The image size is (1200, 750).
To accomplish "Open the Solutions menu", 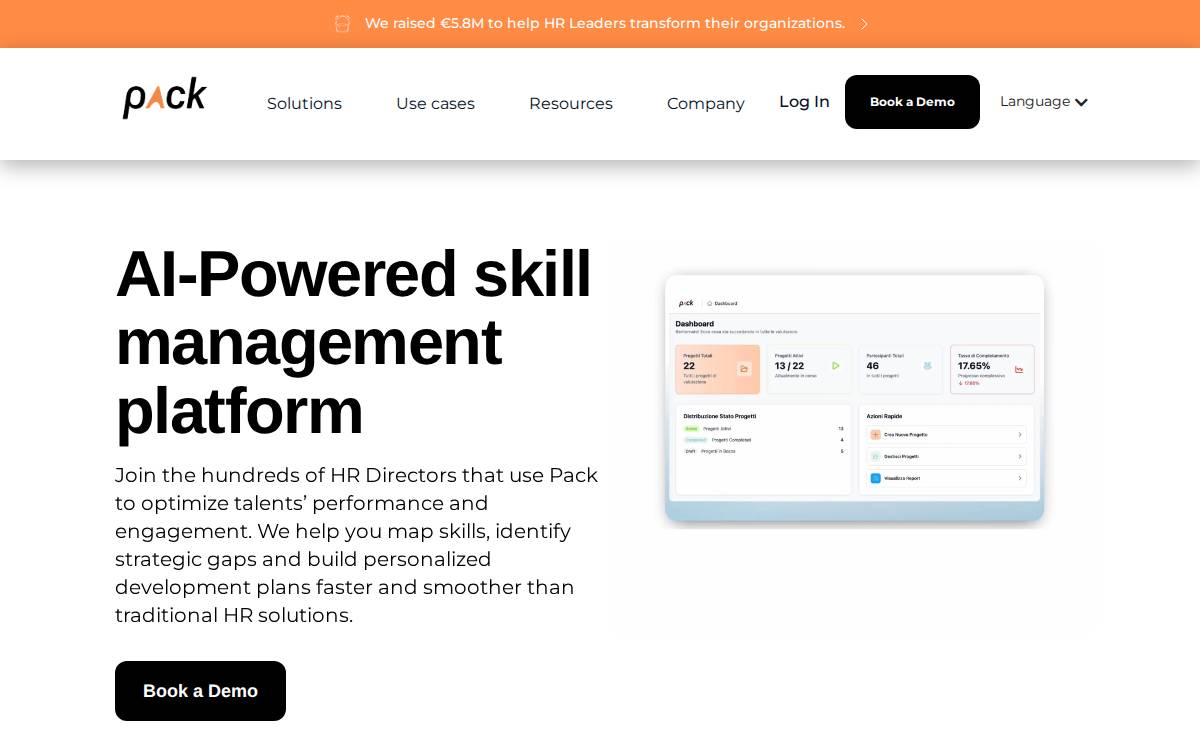I will (304, 103).
